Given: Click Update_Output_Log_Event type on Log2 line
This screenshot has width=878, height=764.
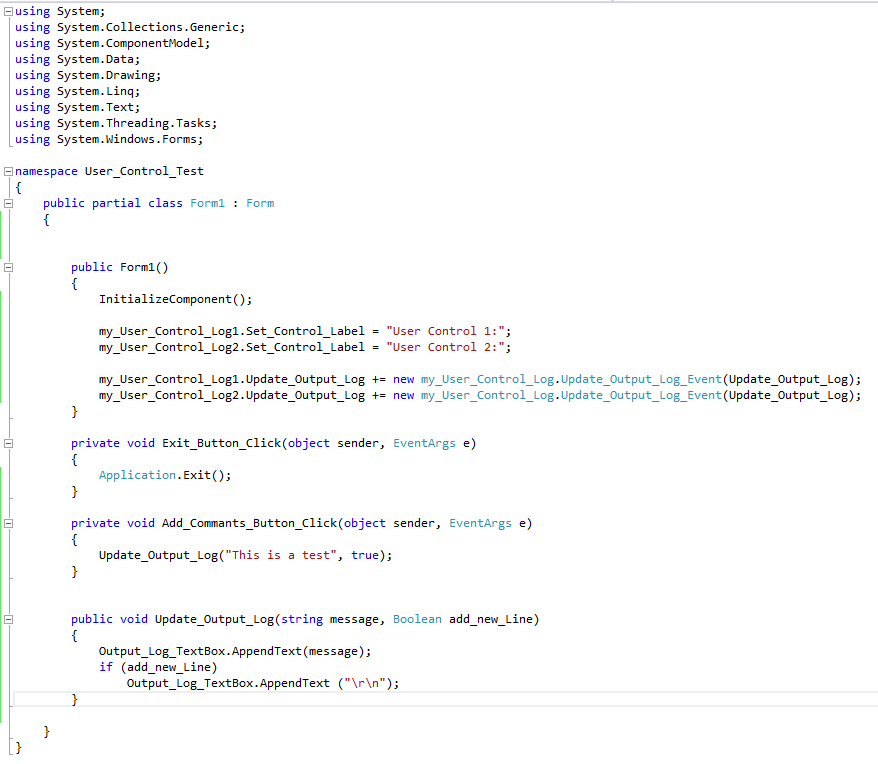Looking at the screenshot, I should point(642,395).
